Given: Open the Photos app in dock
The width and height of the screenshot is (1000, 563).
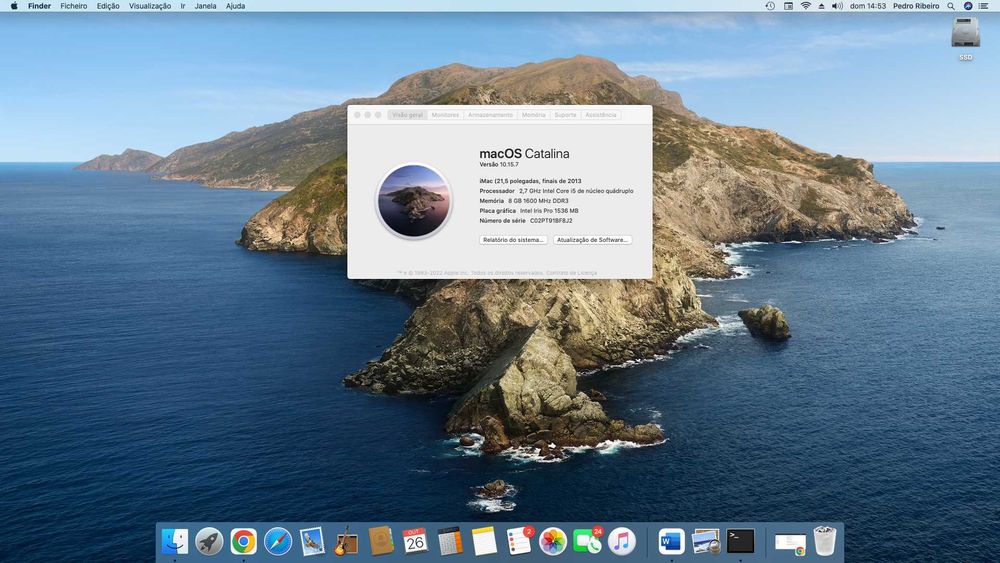Looking at the screenshot, I should click(553, 541).
